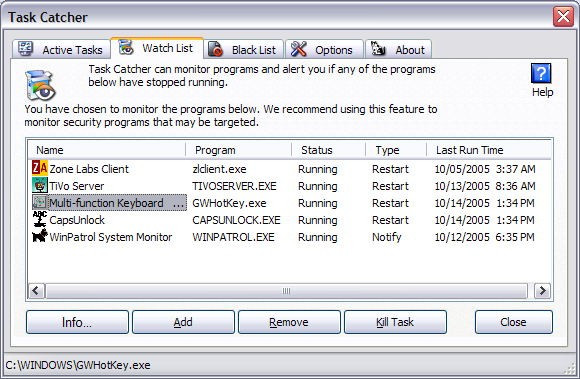580x379 pixels.
Task: Click the CAPSUNLOCK.EXE program cell
Action: (x=236, y=220)
